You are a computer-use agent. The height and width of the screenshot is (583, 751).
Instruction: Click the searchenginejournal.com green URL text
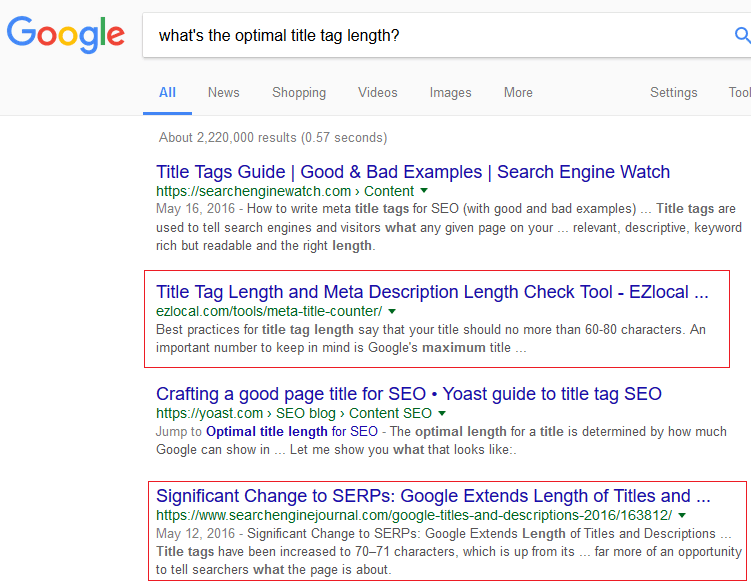414,515
